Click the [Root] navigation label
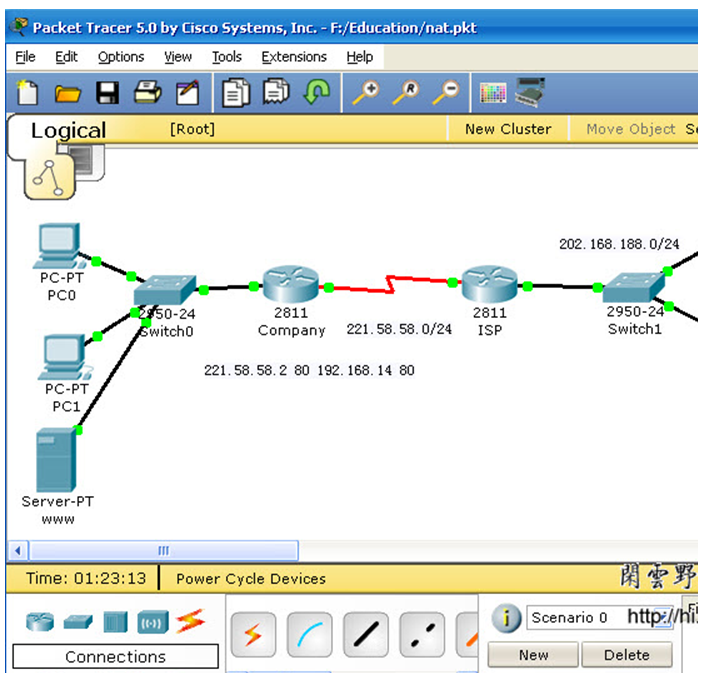Screen dimensions: 703x673 pos(192,130)
